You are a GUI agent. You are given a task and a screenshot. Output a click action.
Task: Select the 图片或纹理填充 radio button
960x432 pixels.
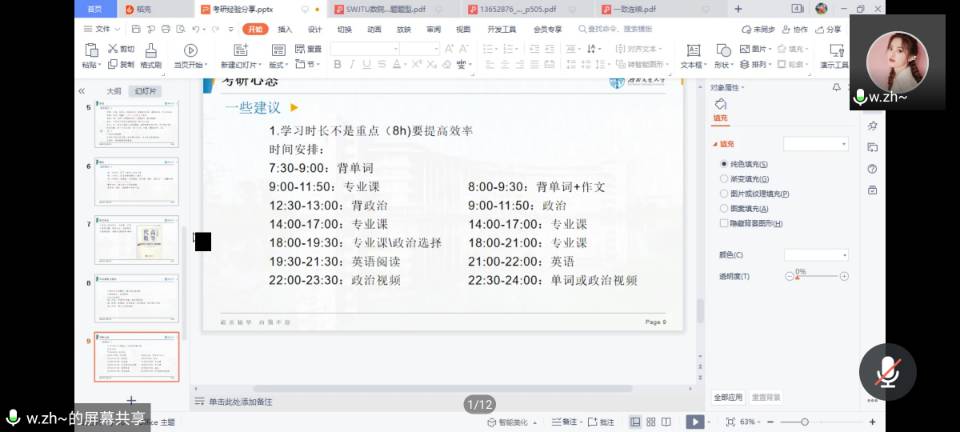pos(723,193)
